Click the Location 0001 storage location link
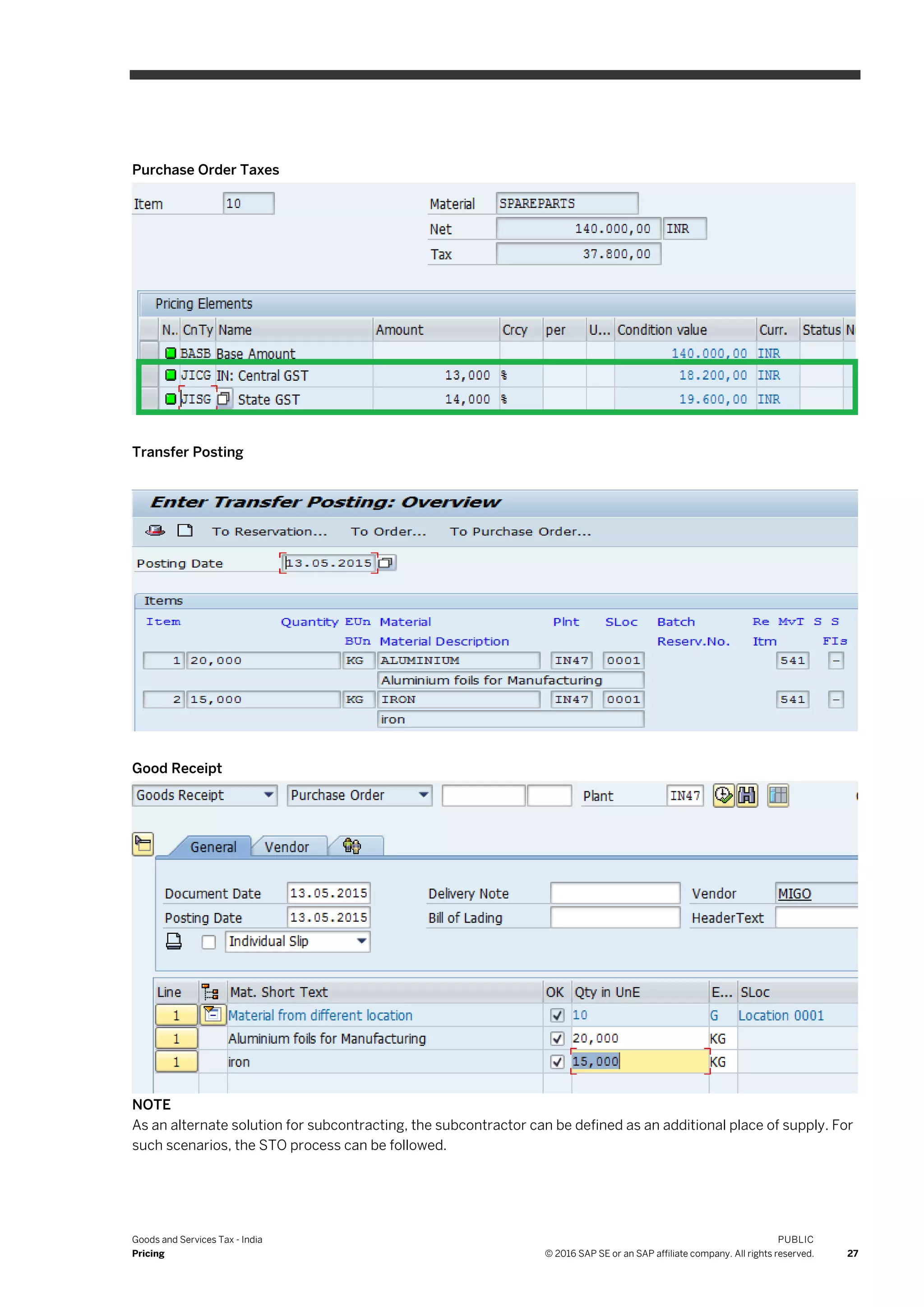Viewport: 924px width, 1307px height. point(781,1015)
